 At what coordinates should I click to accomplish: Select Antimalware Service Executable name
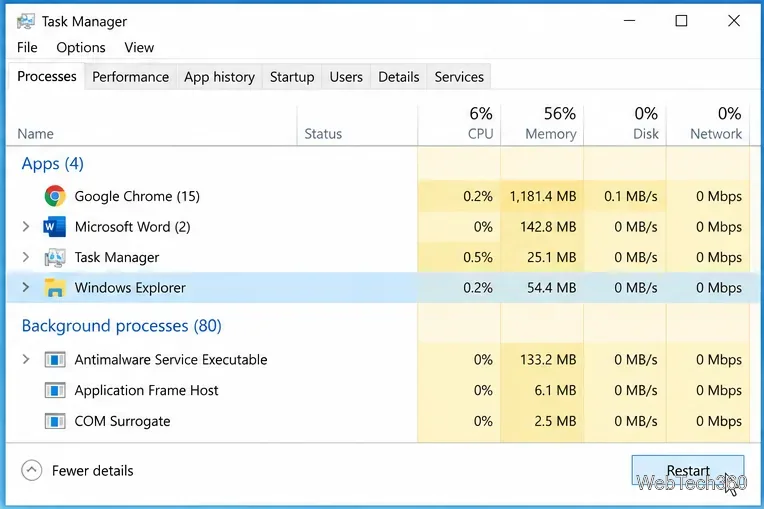point(171,359)
